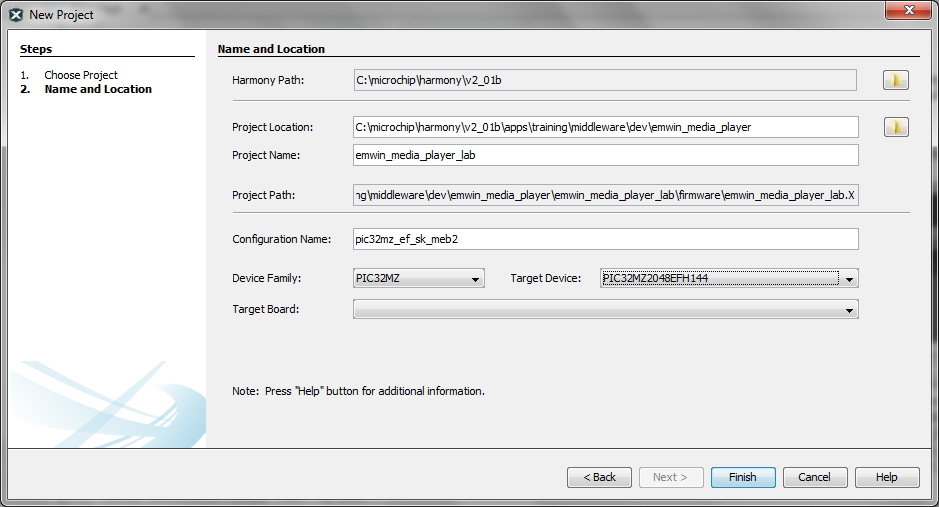
Task: Click the MPLAB X icon in title bar
Action: point(16,15)
